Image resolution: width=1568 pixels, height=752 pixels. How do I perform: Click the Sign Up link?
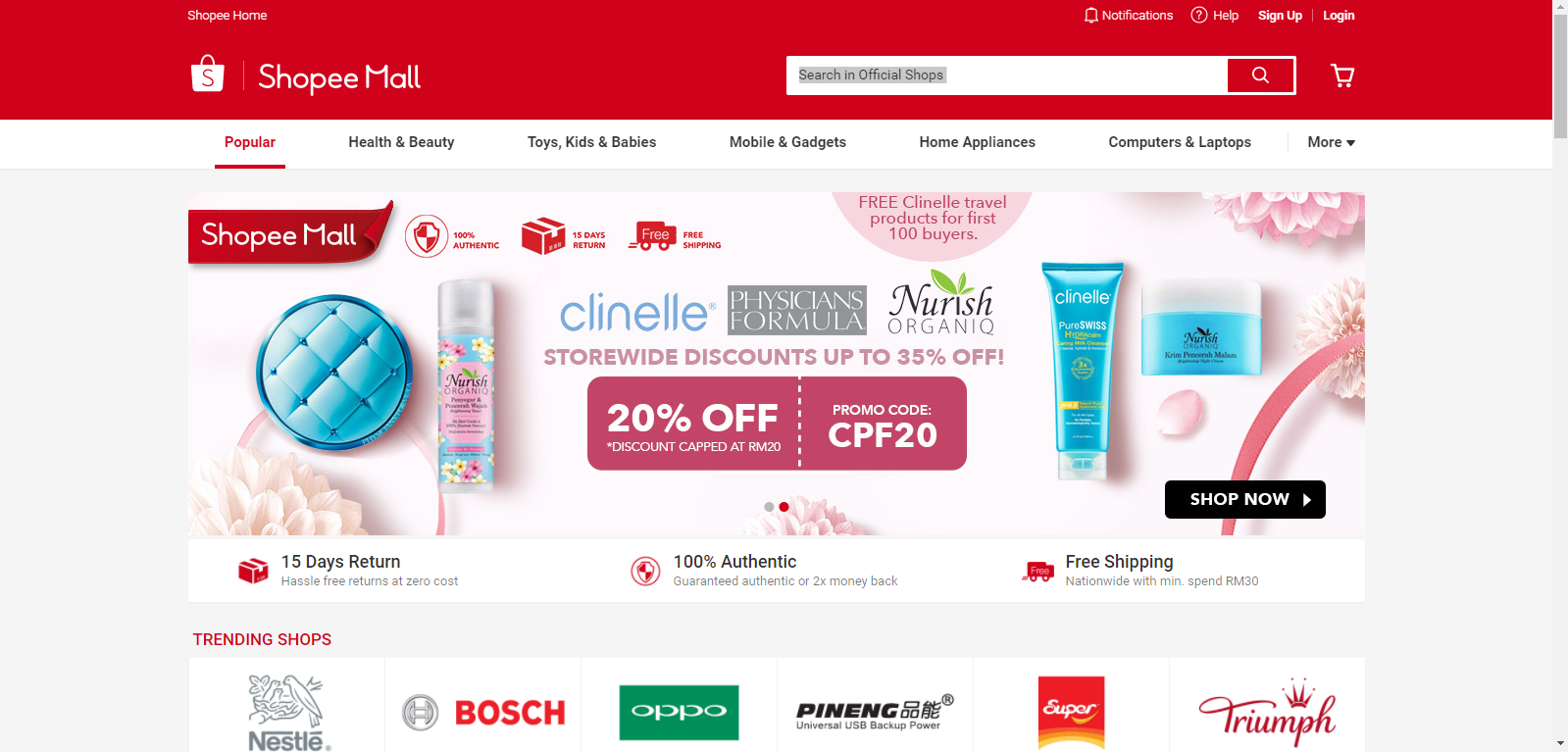[x=1280, y=16]
